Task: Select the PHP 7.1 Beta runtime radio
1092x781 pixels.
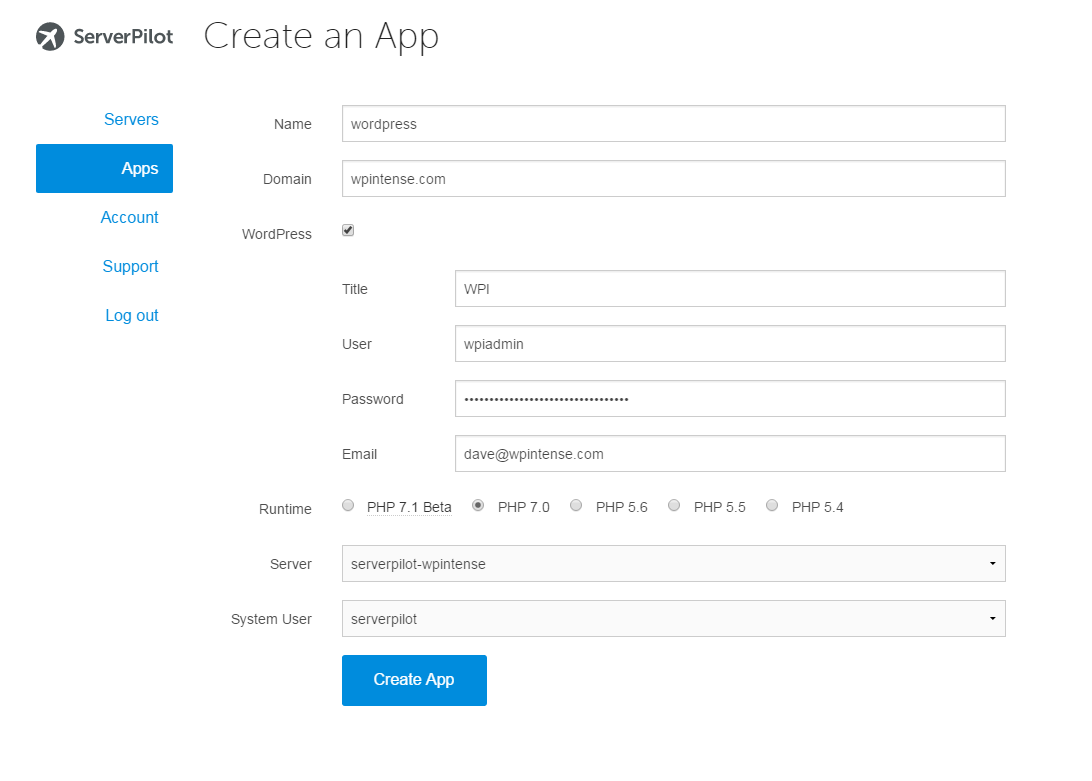Action: 348,506
